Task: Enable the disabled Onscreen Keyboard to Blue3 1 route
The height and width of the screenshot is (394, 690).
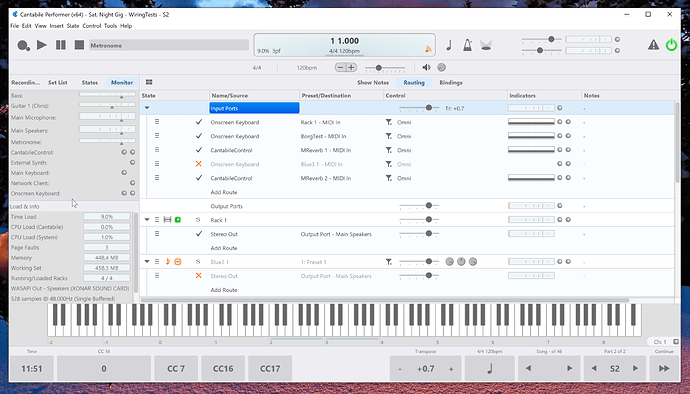Action: [x=199, y=164]
